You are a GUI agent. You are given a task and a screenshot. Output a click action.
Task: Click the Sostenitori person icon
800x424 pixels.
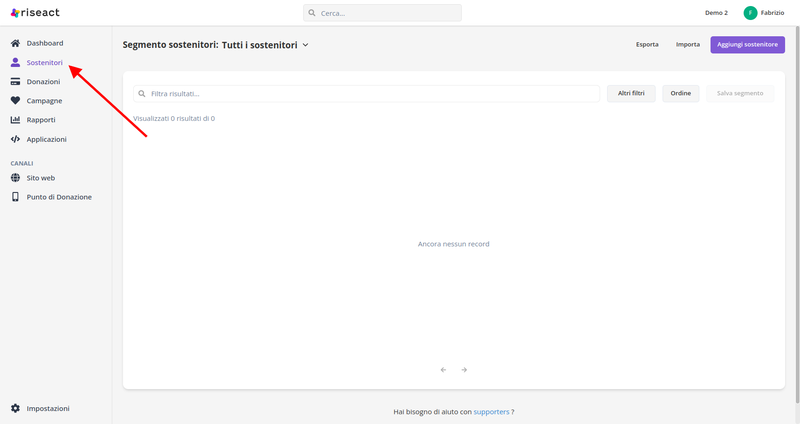point(15,63)
